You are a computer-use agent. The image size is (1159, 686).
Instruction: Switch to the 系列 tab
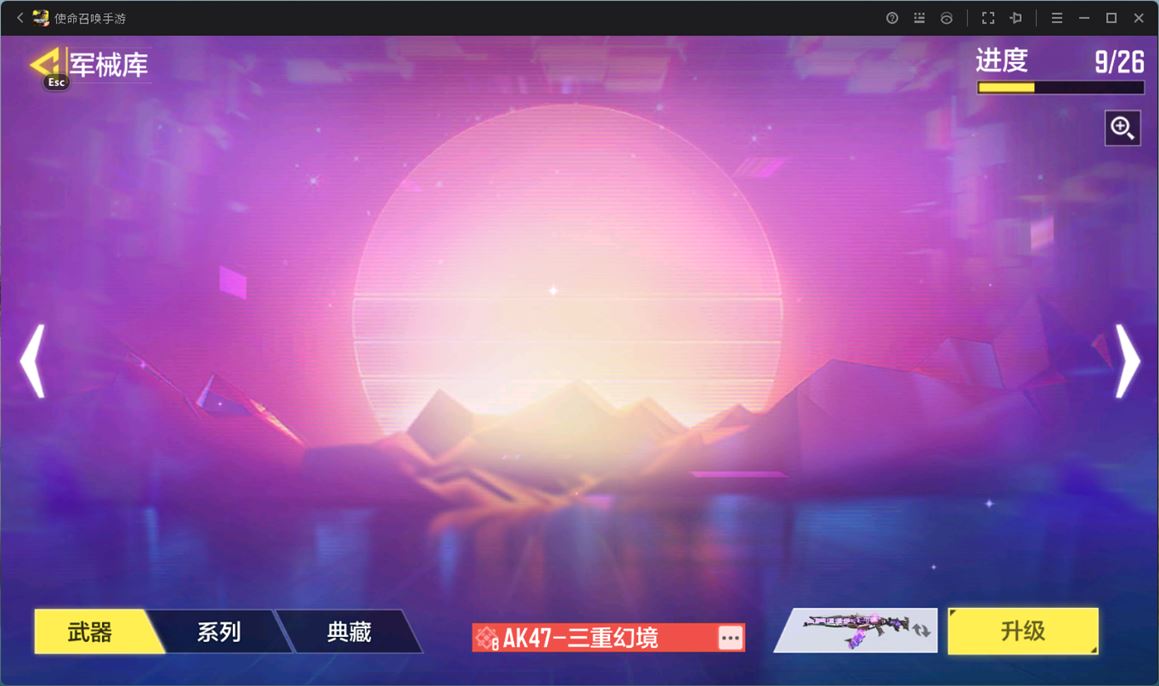(x=219, y=631)
